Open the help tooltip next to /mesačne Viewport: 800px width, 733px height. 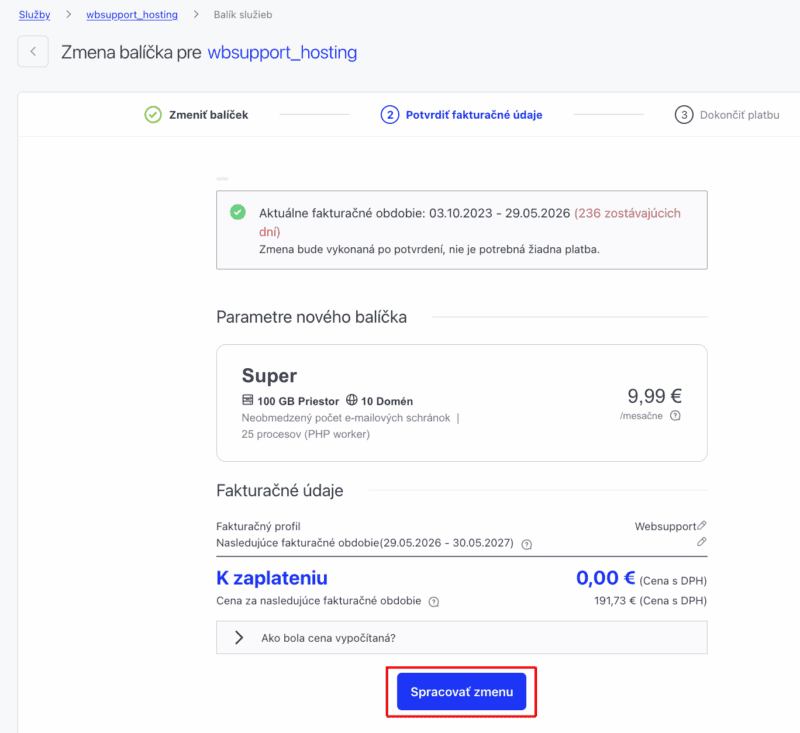tap(675, 416)
